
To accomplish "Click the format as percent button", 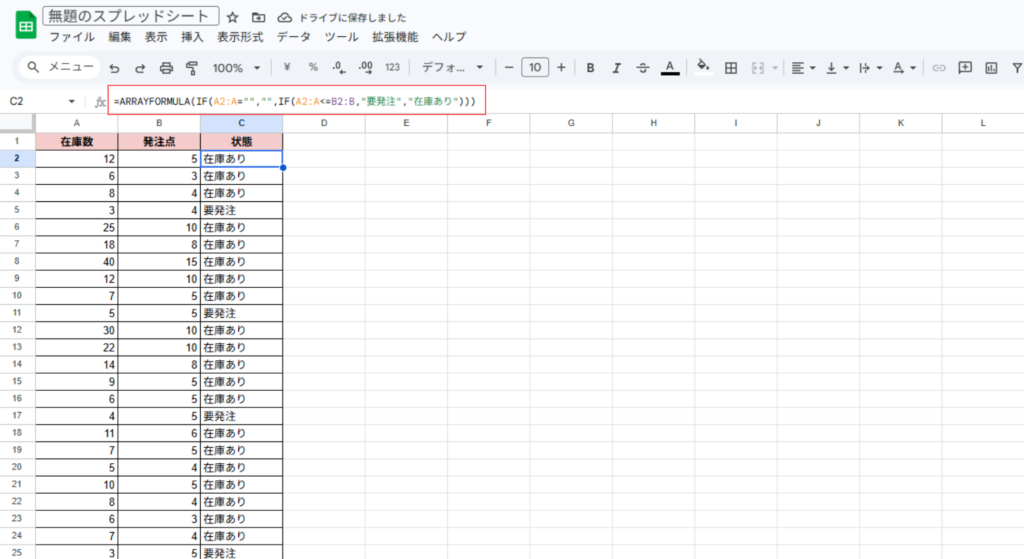I will pyautogui.click(x=313, y=68).
